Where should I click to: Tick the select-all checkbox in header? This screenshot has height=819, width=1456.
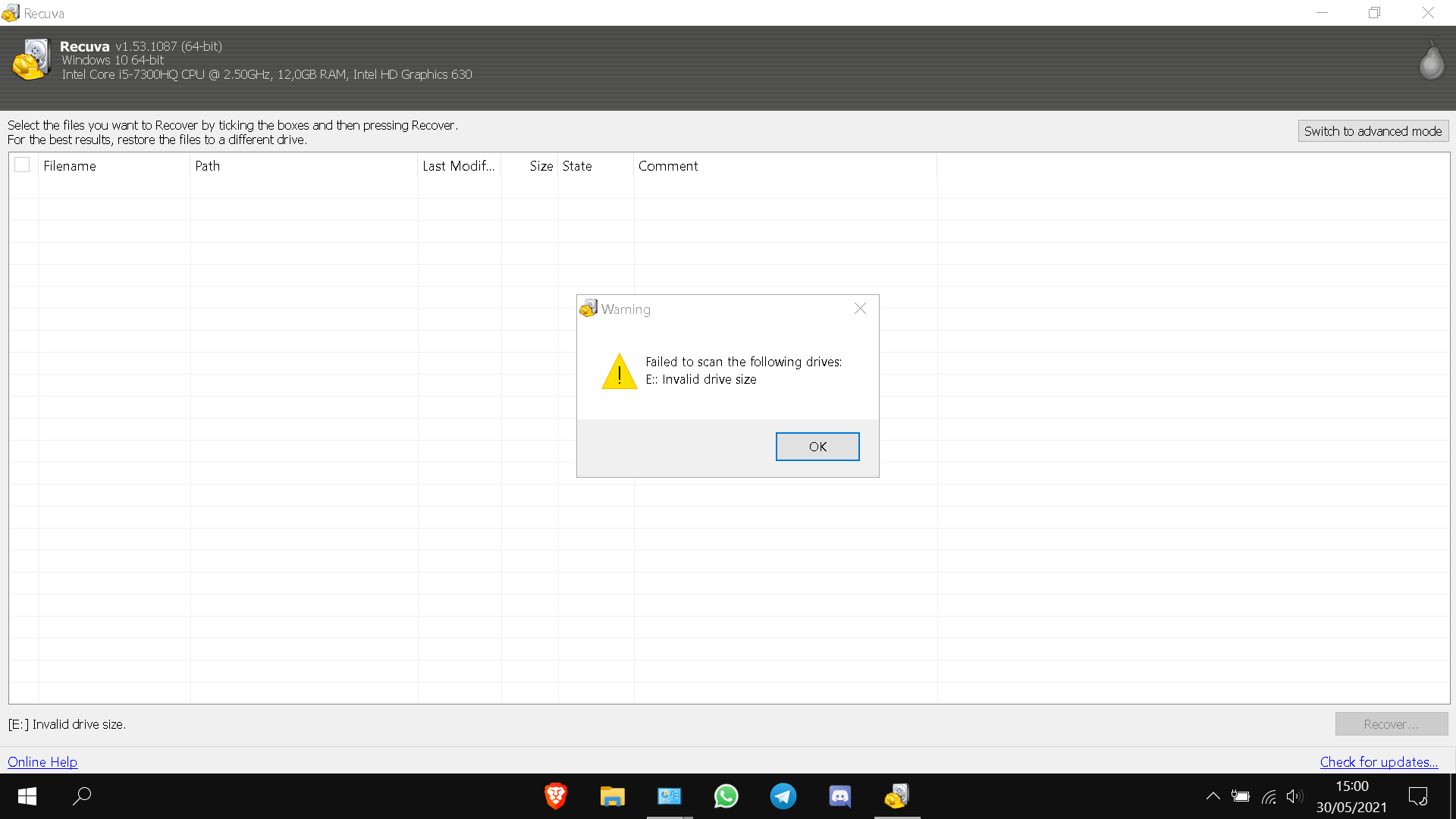(x=22, y=165)
